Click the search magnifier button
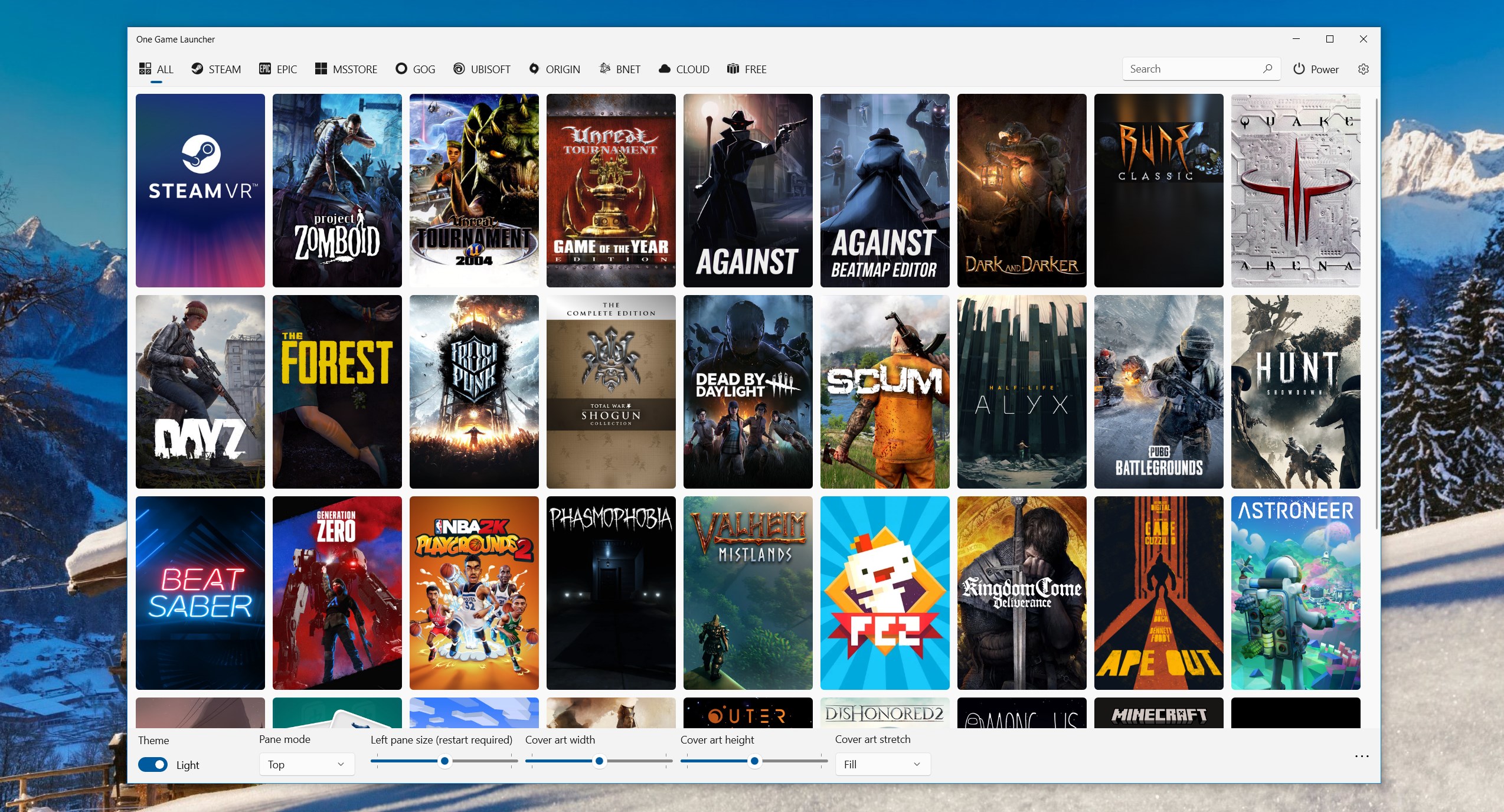The width and height of the screenshot is (1504, 812). coord(1267,68)
